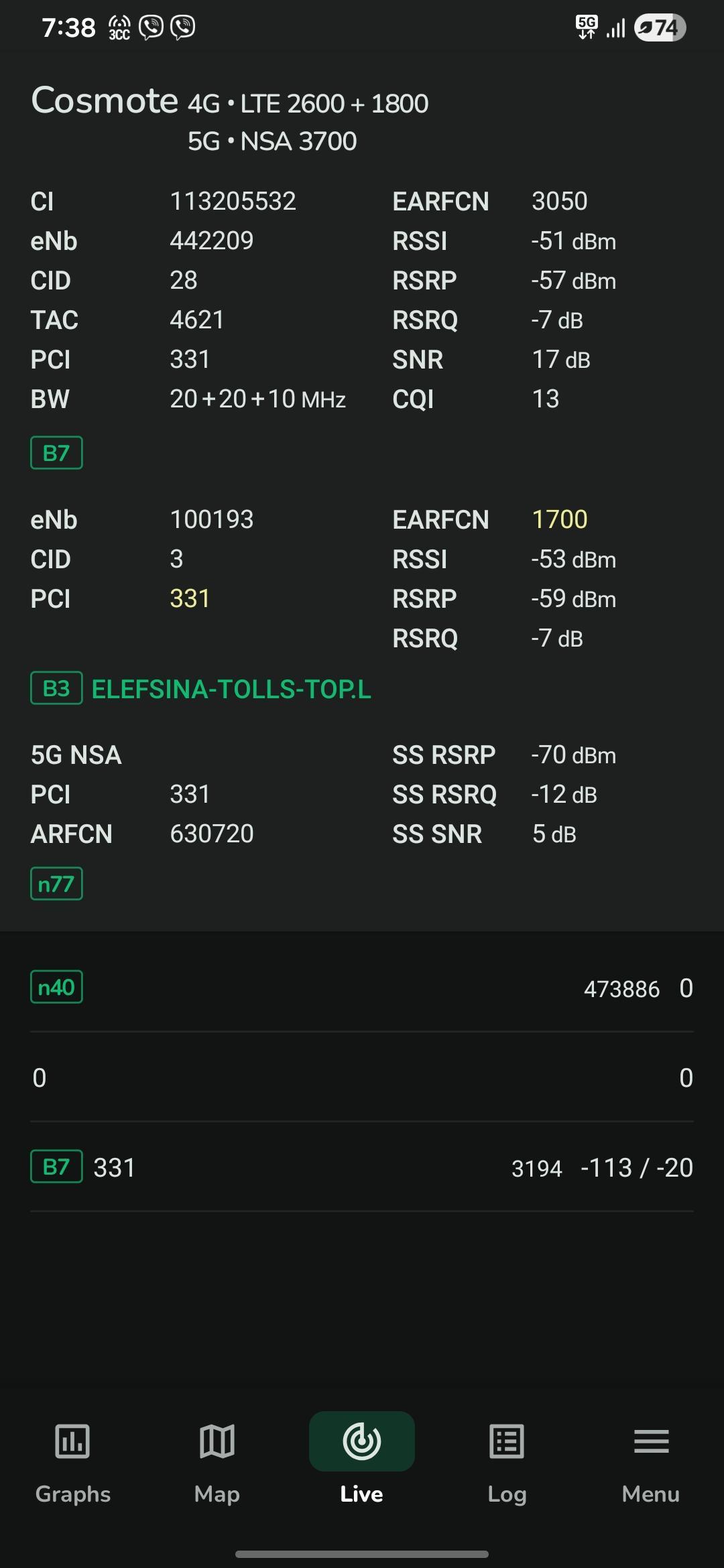Open the hamburger Menu icon
724x1568 pixels.
click(x=652, y=1441)
